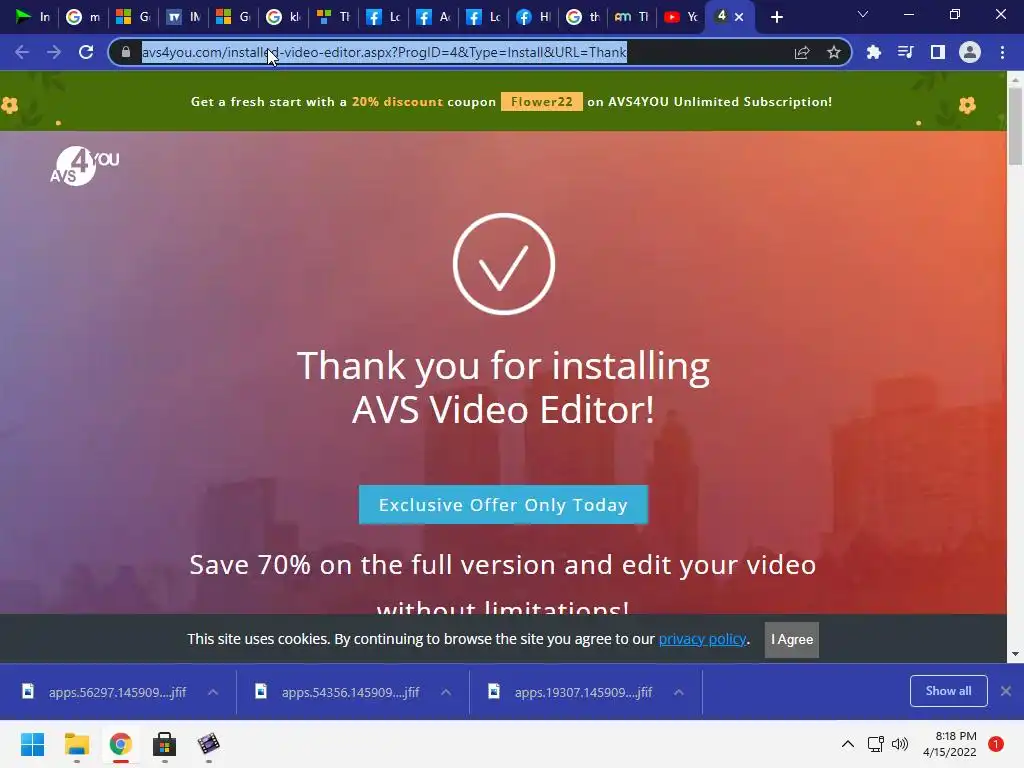
Task: Click the AVS4YOU logo
Action: pyautogui.click(x=84, y=166)
